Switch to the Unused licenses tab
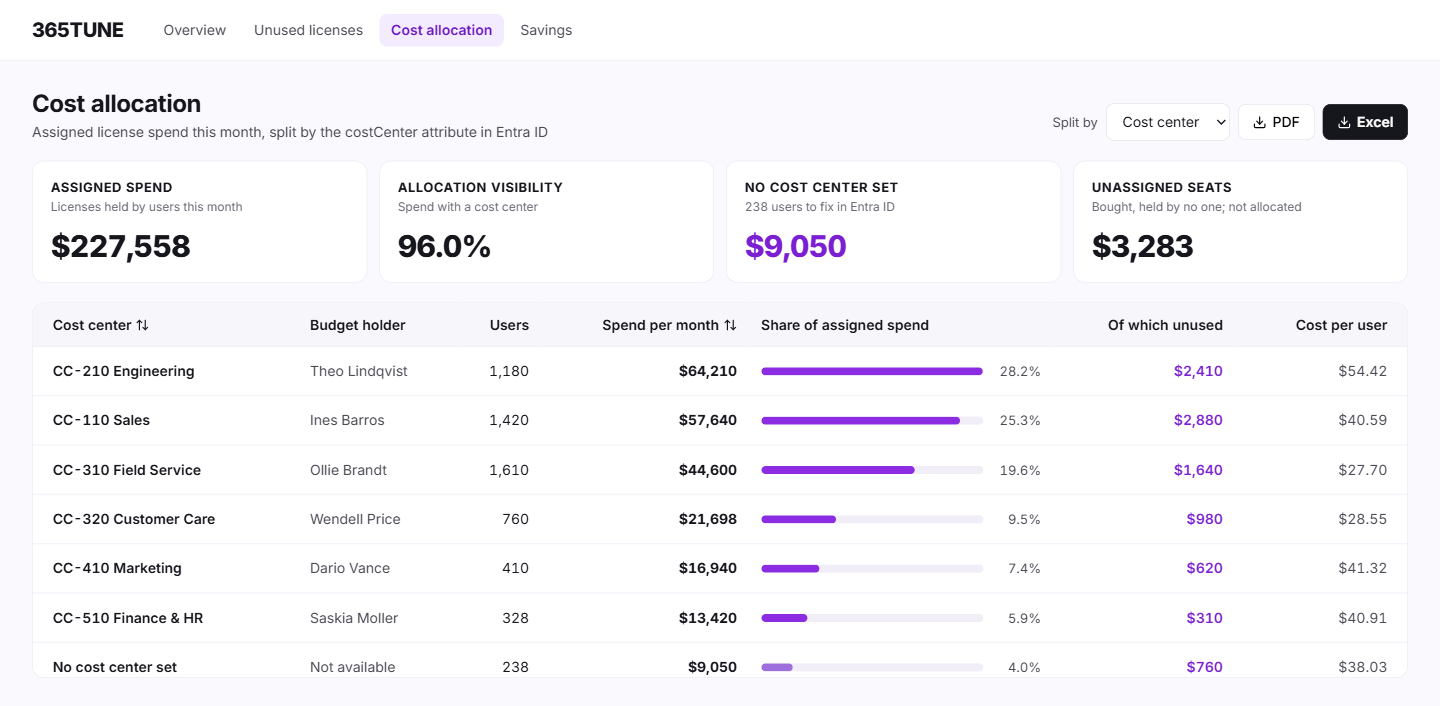The image size is (1440, 706). pos(308,30)
